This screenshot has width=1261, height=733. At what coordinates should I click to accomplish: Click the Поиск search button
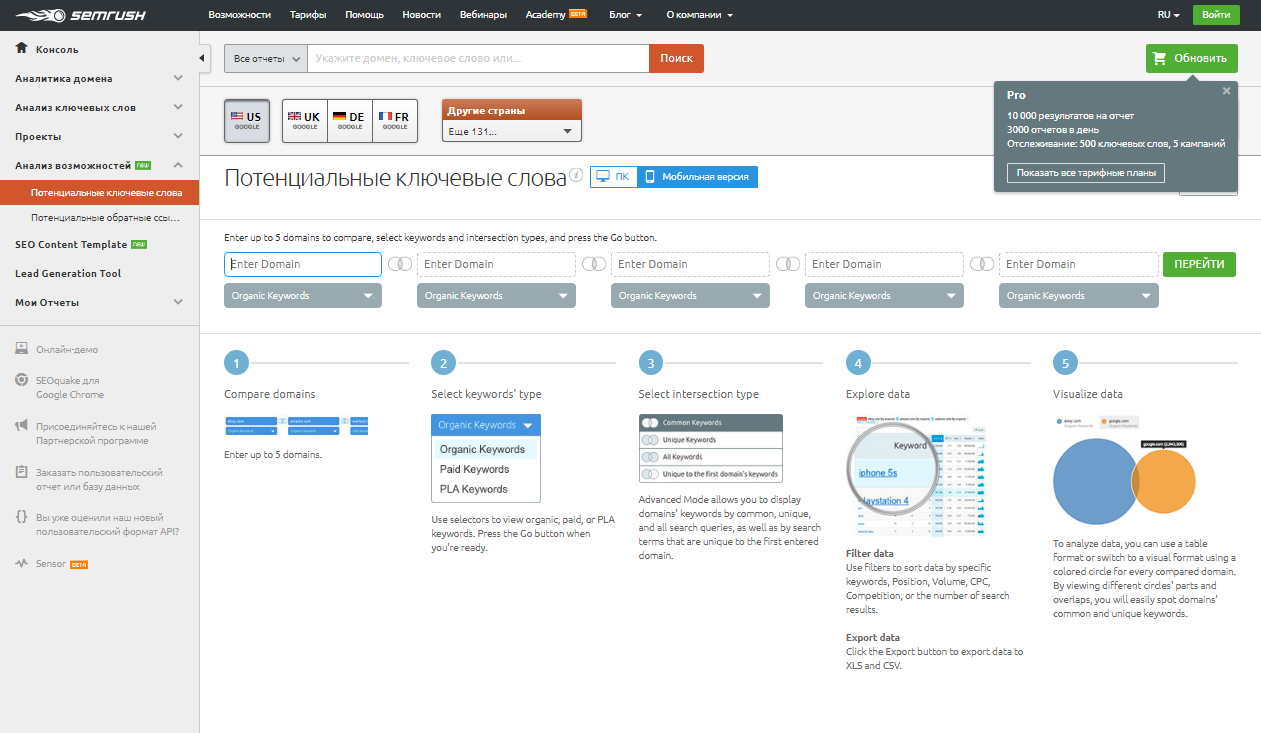[676, 58]
